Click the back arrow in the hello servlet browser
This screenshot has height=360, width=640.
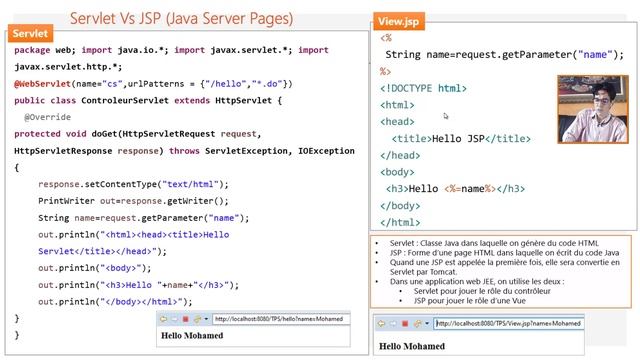pos(163,319)
